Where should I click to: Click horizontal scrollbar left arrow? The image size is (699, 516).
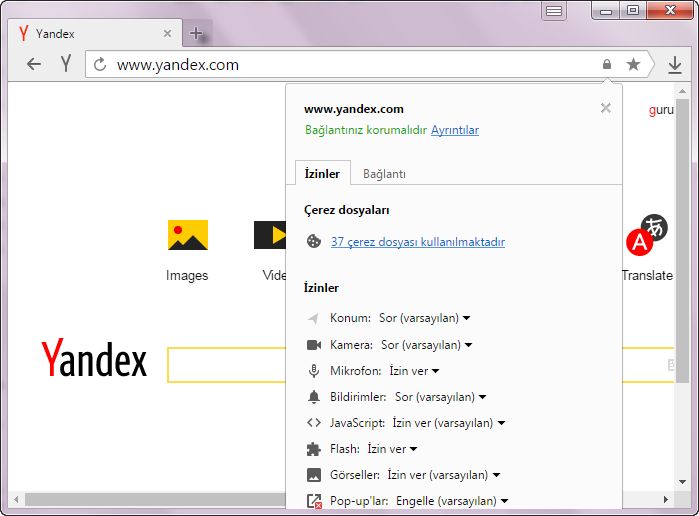16,499
